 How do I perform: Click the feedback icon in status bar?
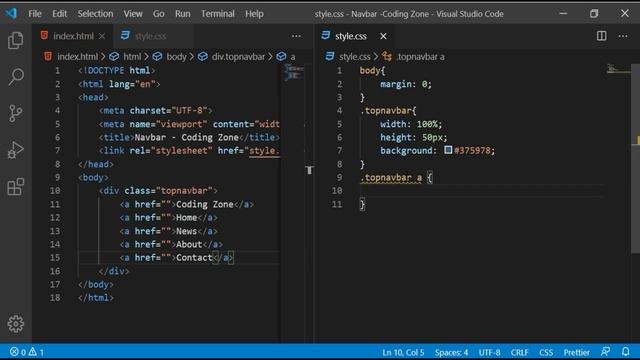click(x=606, y=351)
